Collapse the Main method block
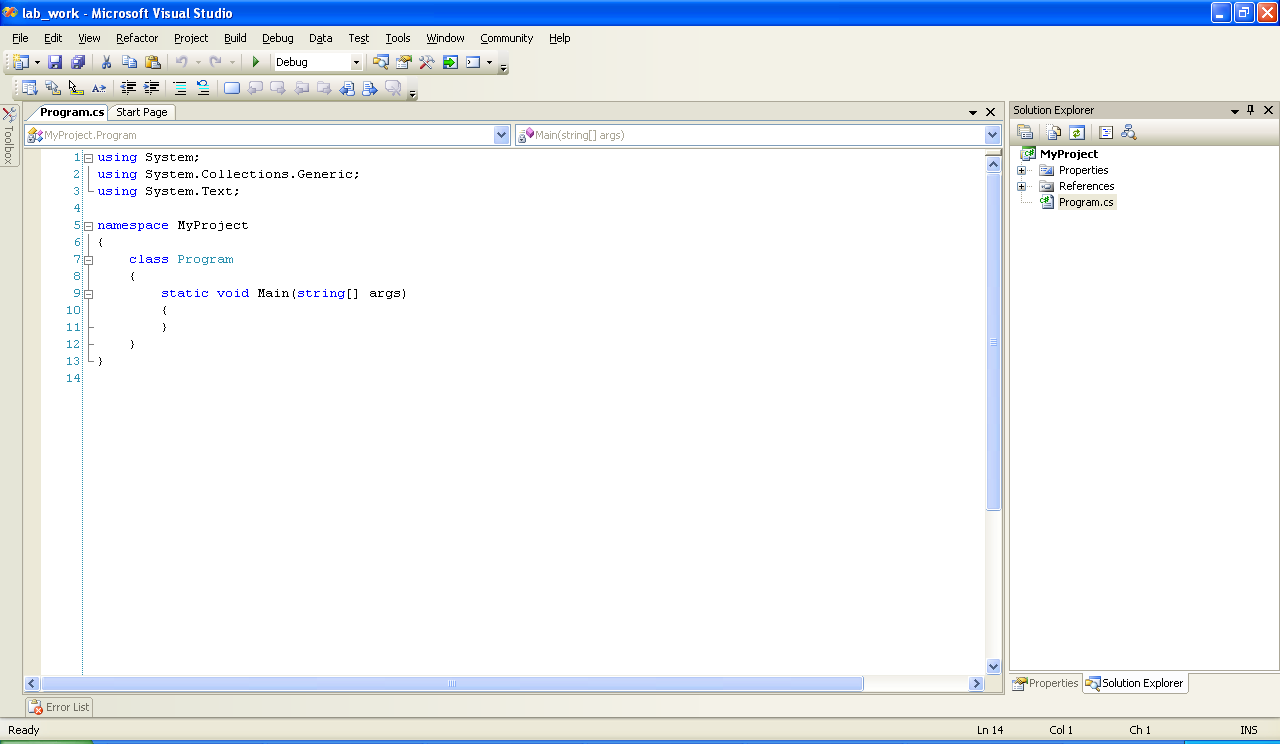 (x=89, y=294)
